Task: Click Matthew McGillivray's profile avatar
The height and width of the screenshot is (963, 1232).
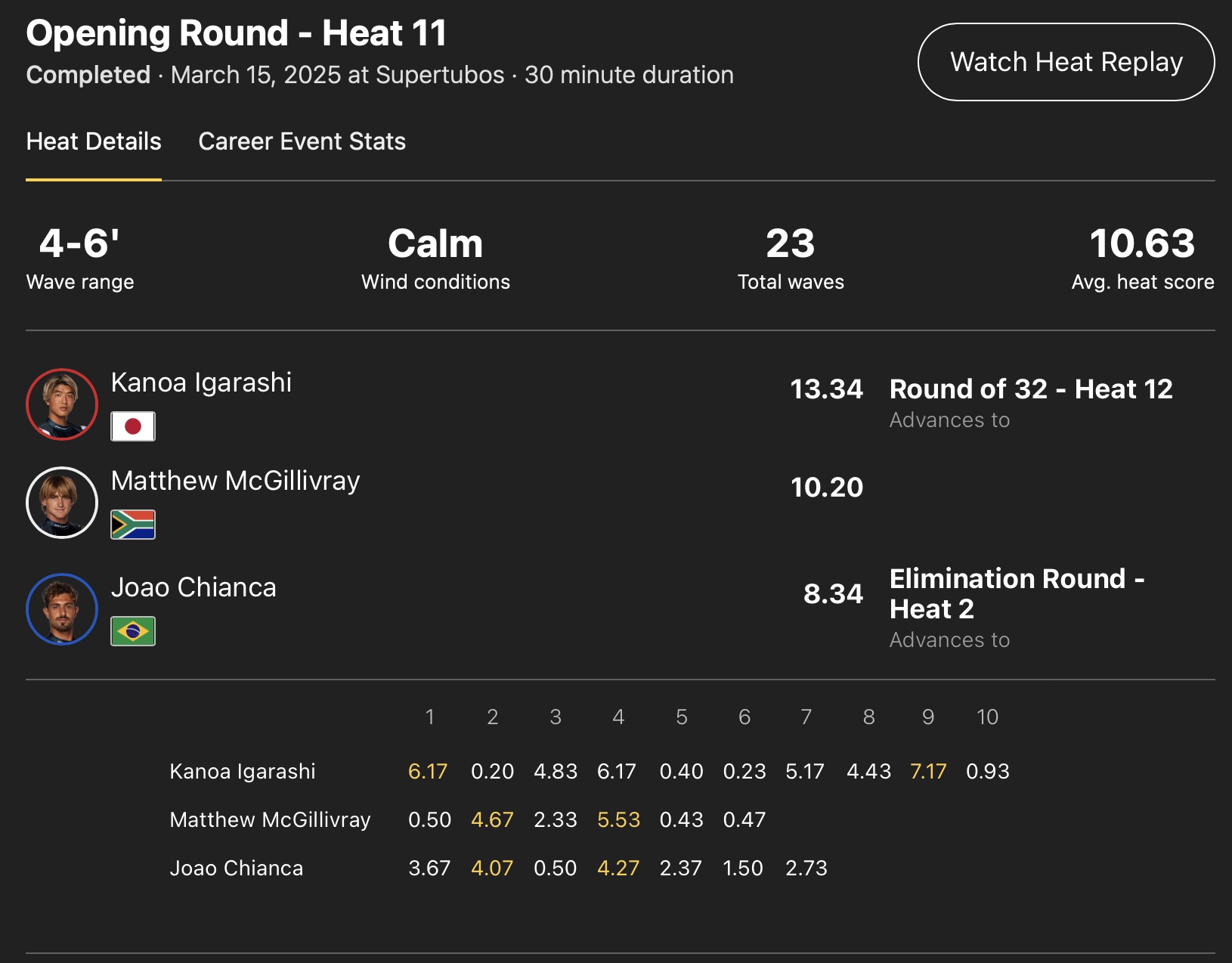Action: pos(62,503)
